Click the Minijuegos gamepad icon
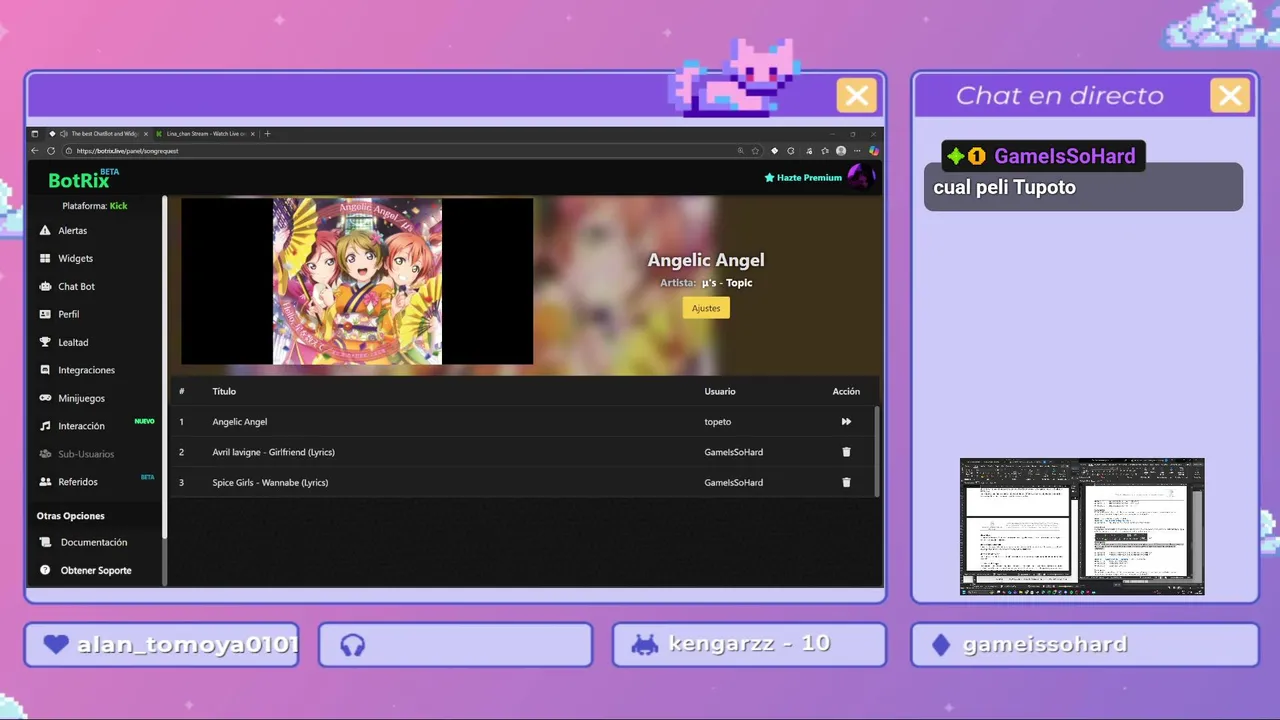 point(45,398)
